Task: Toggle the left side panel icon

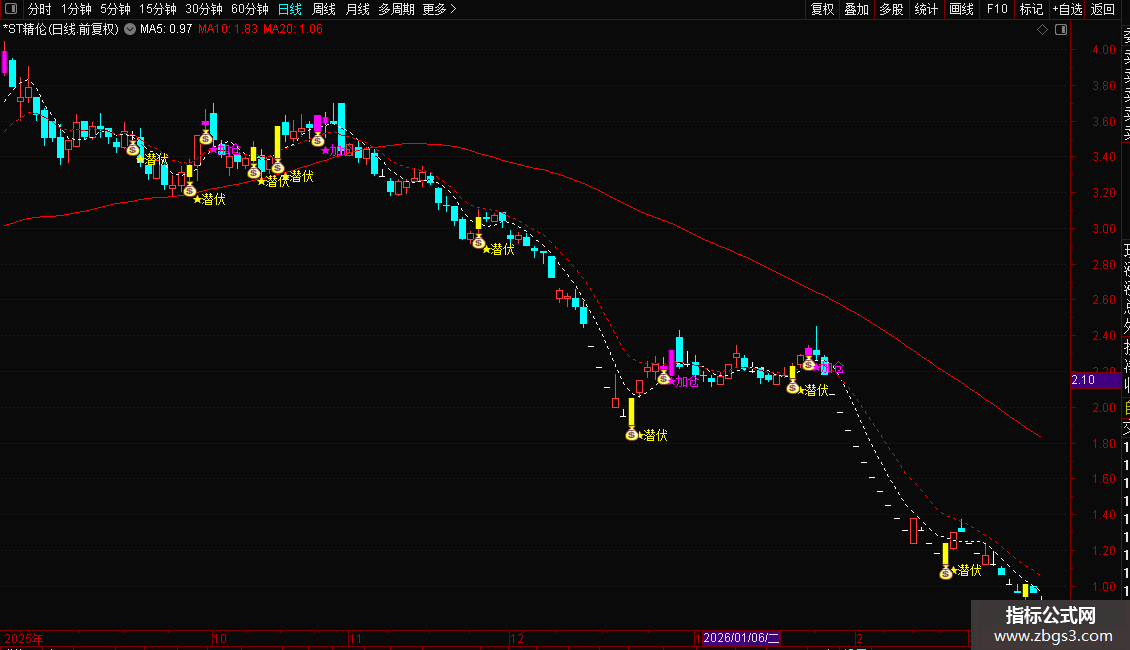Action: pyautogui.click(x=11, y=9)
